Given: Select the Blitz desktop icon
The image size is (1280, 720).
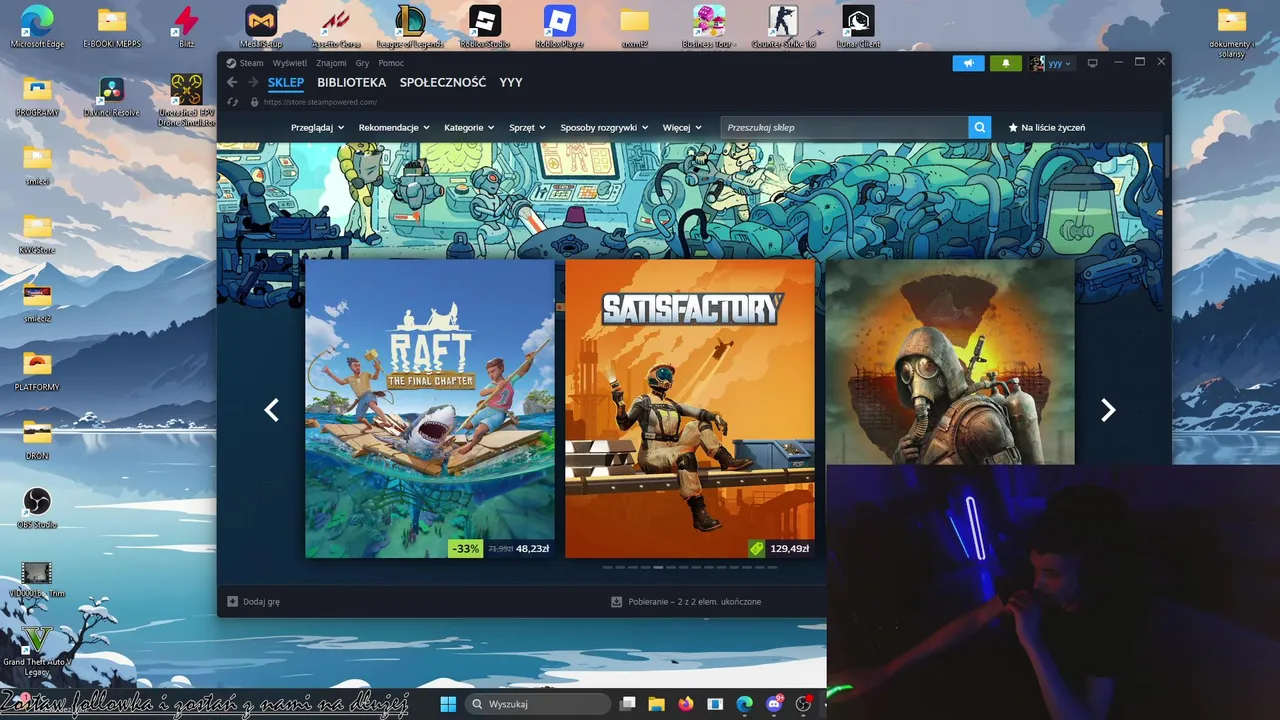Looking at the screenshot, I should point(186,27).
